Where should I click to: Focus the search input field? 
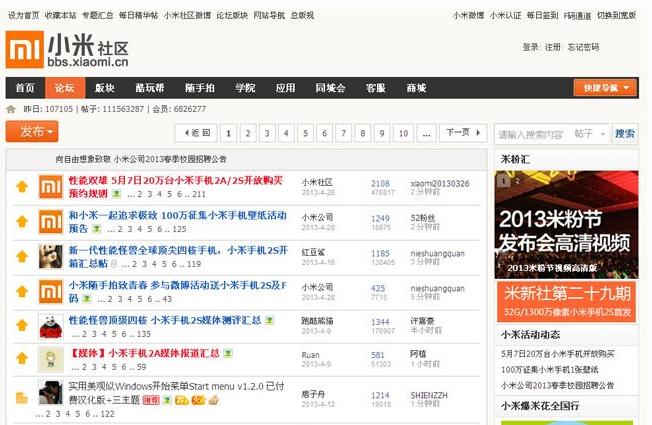click(534, 134)
